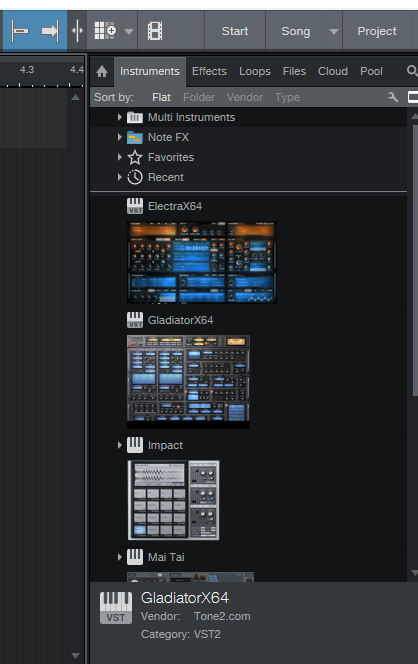Click the Mai Tai keyboard icon
The height and width of the screenshot is (664, 418).
click(x=135, y=557)
